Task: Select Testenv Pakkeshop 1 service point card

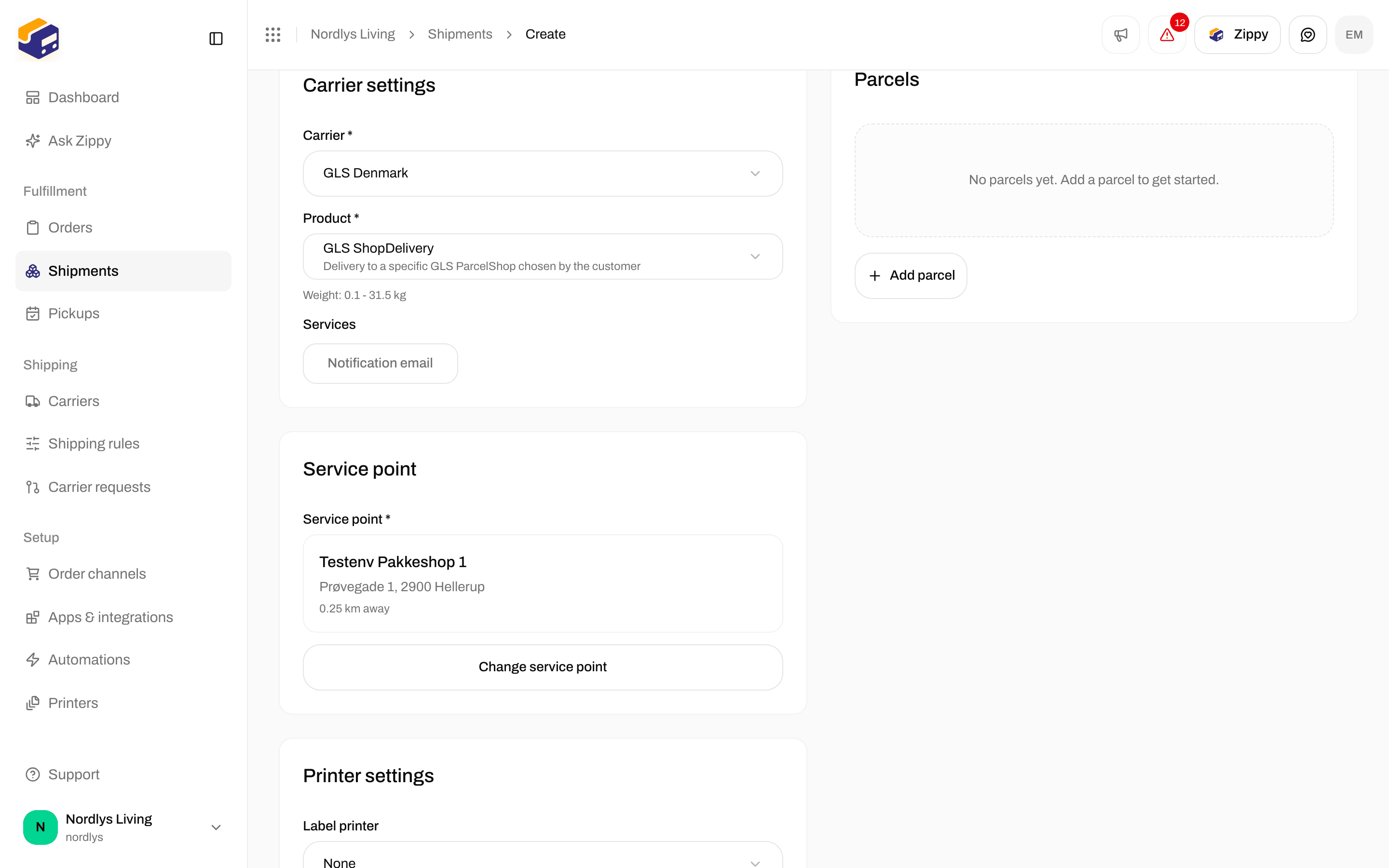Action: [543, 583]
